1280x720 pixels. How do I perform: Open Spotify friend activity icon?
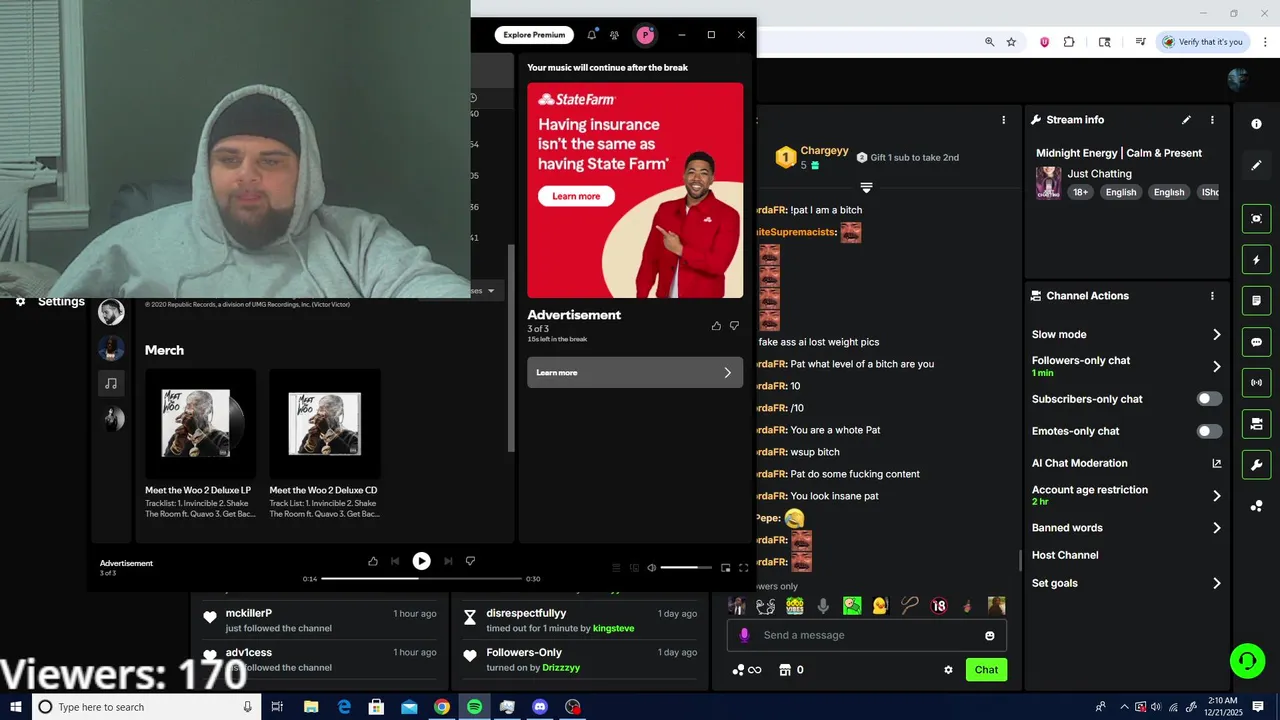614,35
